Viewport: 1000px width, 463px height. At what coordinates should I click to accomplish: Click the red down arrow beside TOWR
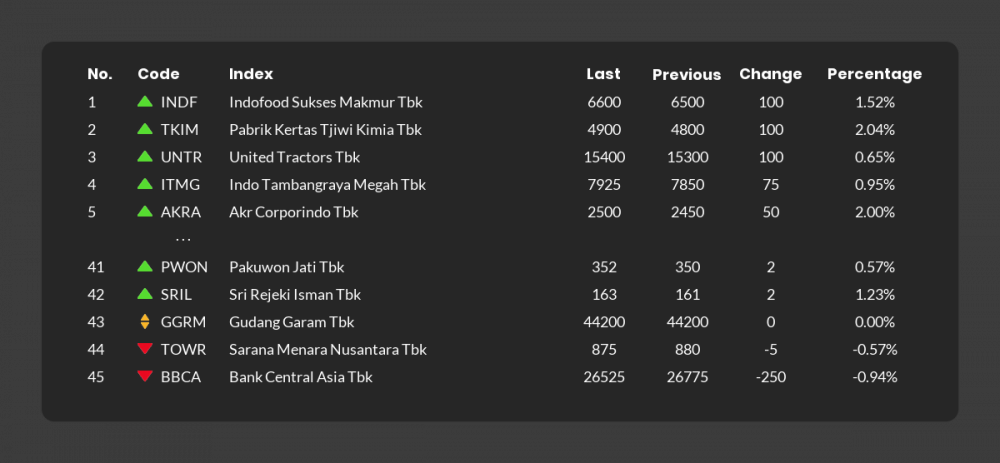(145, 349)
